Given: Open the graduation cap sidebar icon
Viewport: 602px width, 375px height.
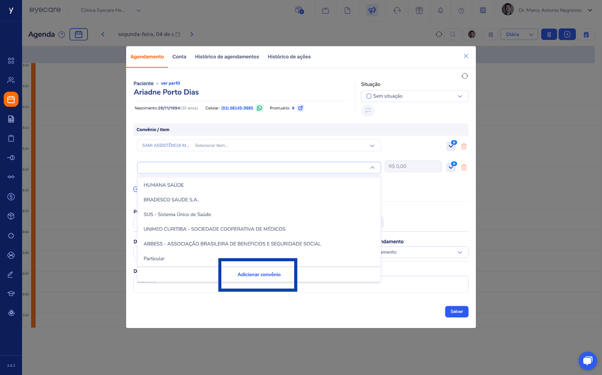Looking at the screenshot, I should tap(11, 294).
